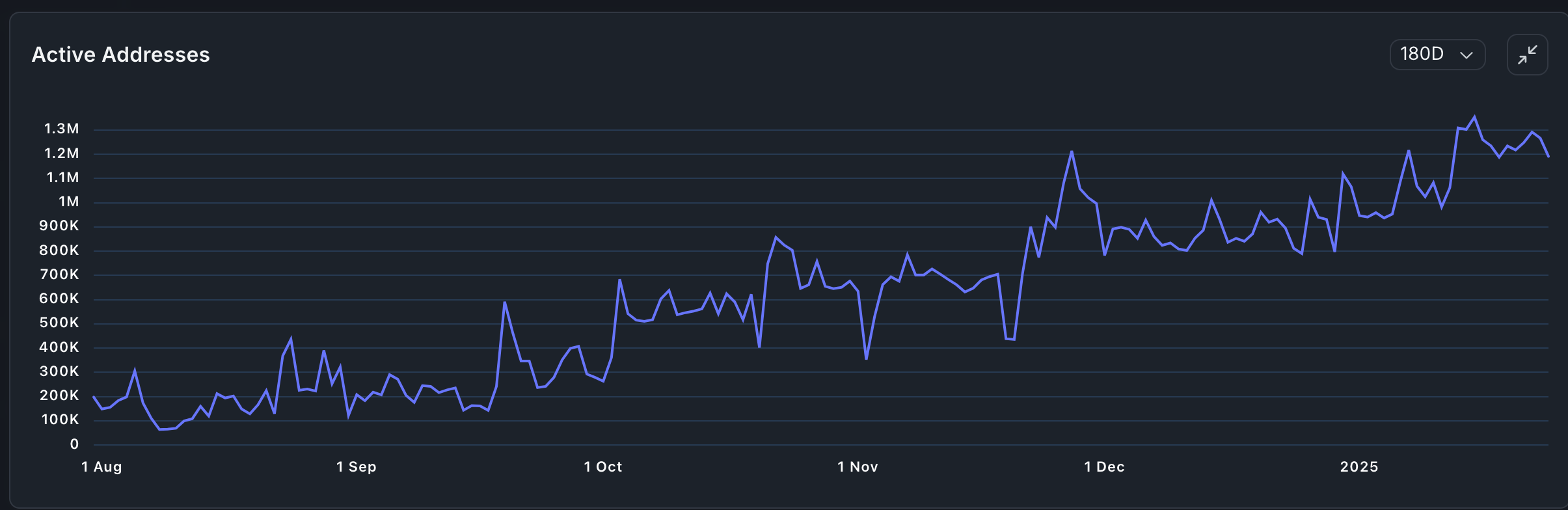
Task: Click the 600K y-axis label
Action: pos(59,299)
